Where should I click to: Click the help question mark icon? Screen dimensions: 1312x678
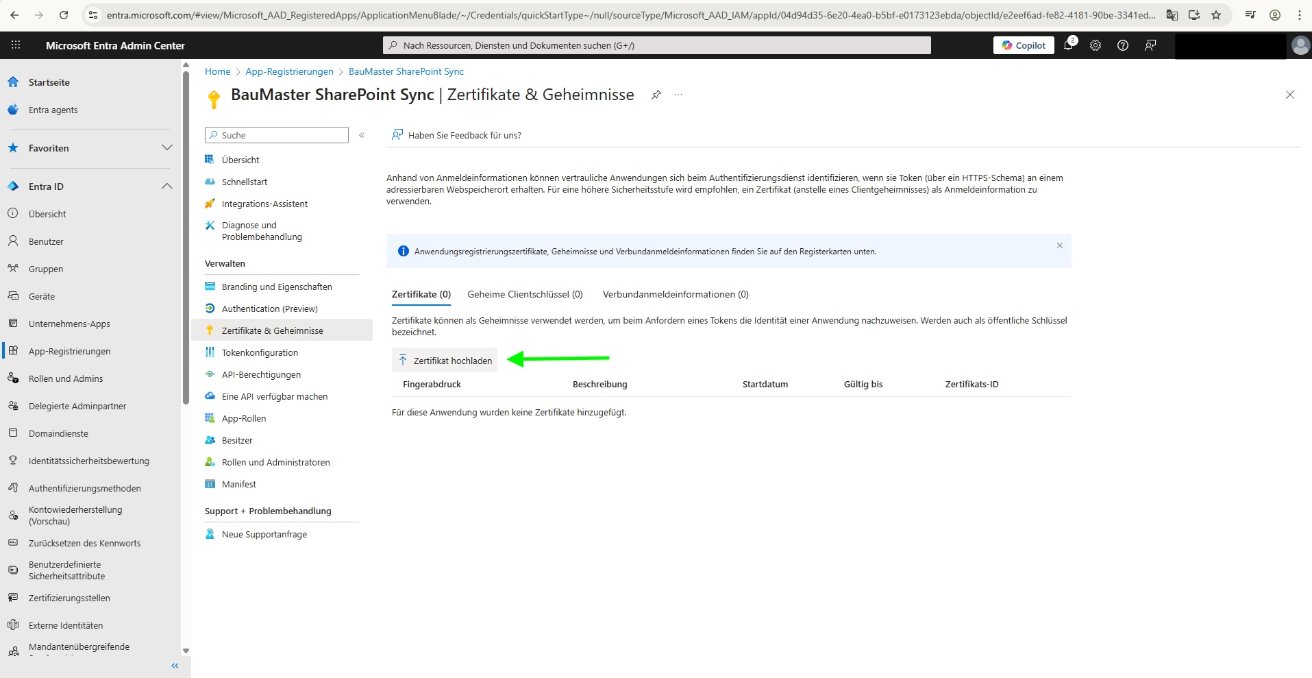click(1123, 45)
